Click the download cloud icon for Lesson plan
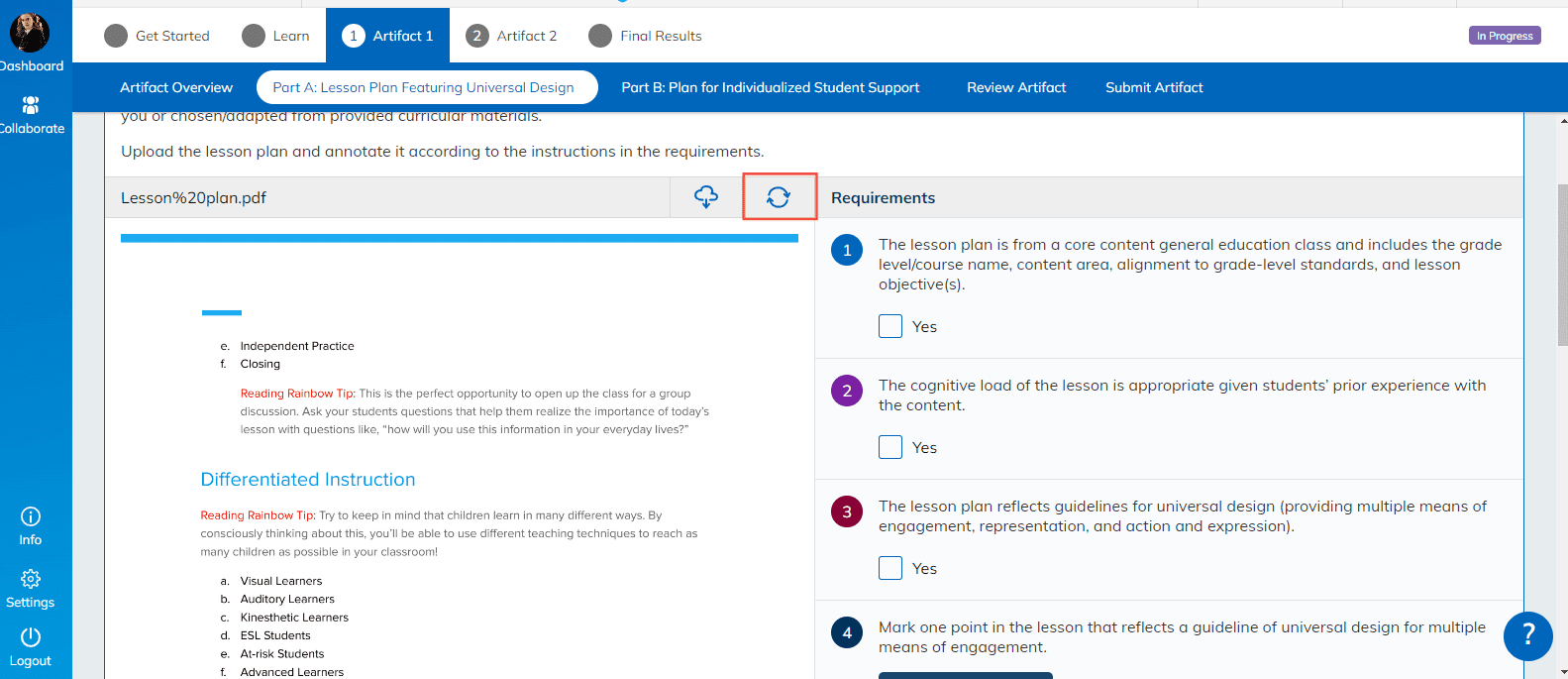The height and width of the screenshot is (679, 1568). coord(705,197)
